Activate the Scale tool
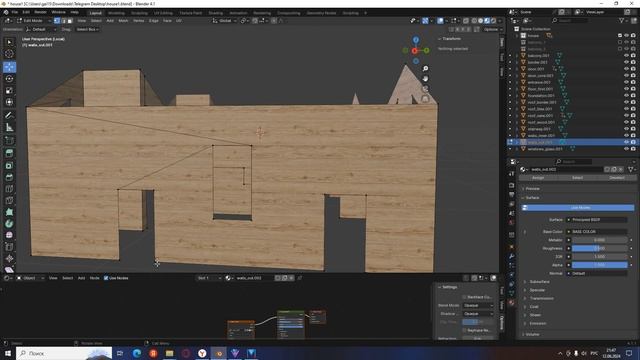640x360 pixels. pos(9,91)
